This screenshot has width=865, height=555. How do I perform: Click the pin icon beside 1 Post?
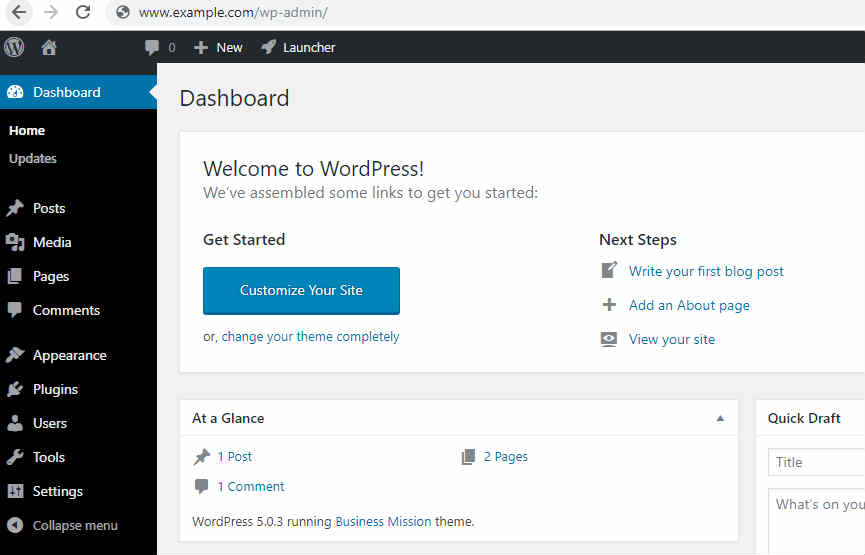tap(202, 457)
